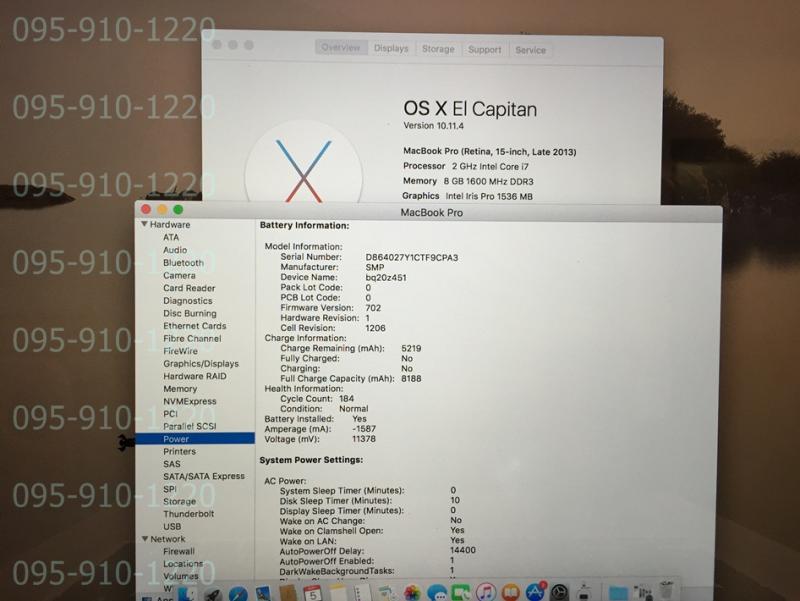Open Storage tab in About This Mac
800x601 pixels.
point(438,49)
